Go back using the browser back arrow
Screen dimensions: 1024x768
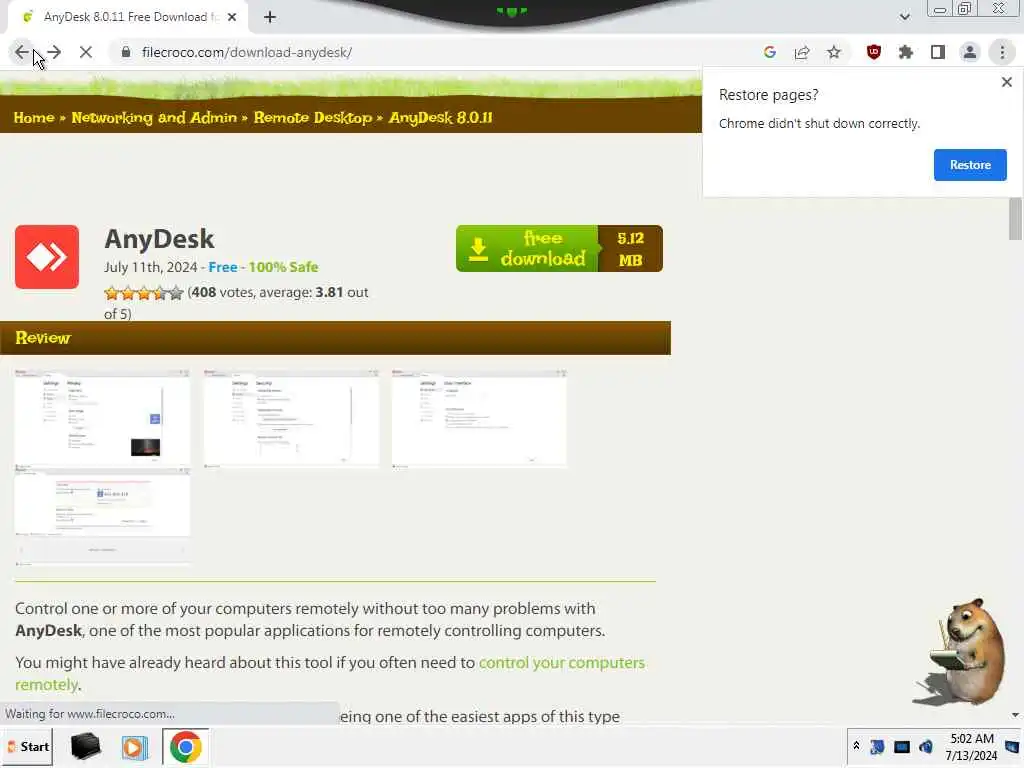[22, 52]
